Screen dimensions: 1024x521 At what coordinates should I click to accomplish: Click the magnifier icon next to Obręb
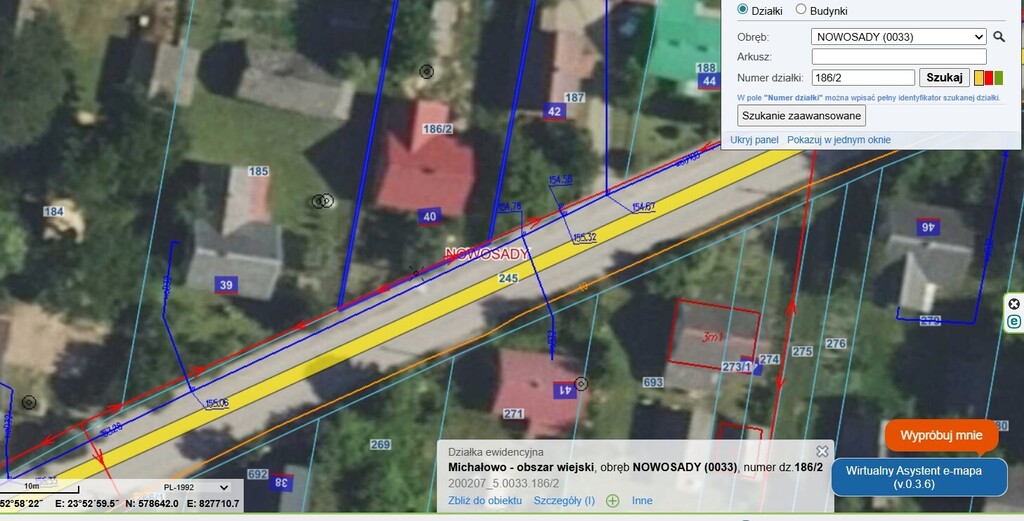point(998,37)
